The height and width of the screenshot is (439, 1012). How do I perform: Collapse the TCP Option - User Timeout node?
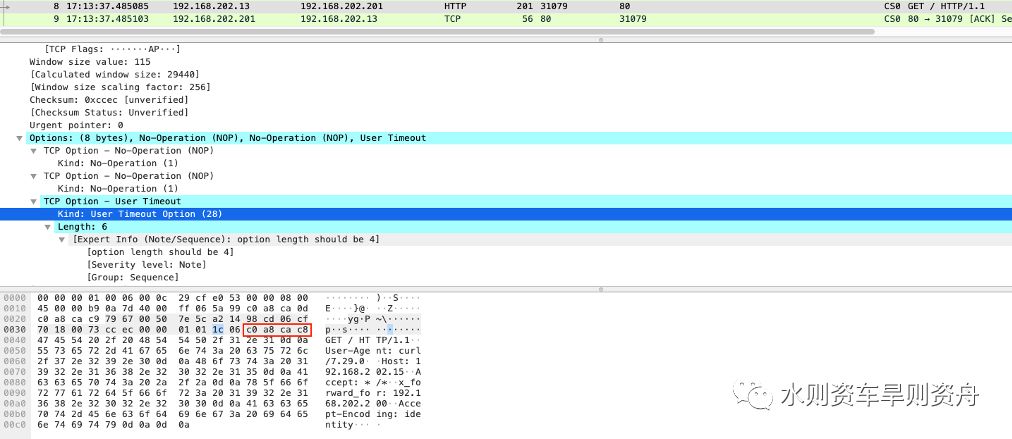coord(34,201)
